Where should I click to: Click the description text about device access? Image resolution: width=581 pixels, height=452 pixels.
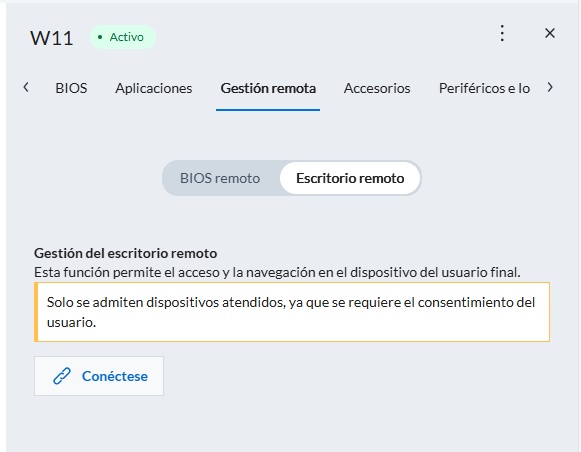coord(277,272)
